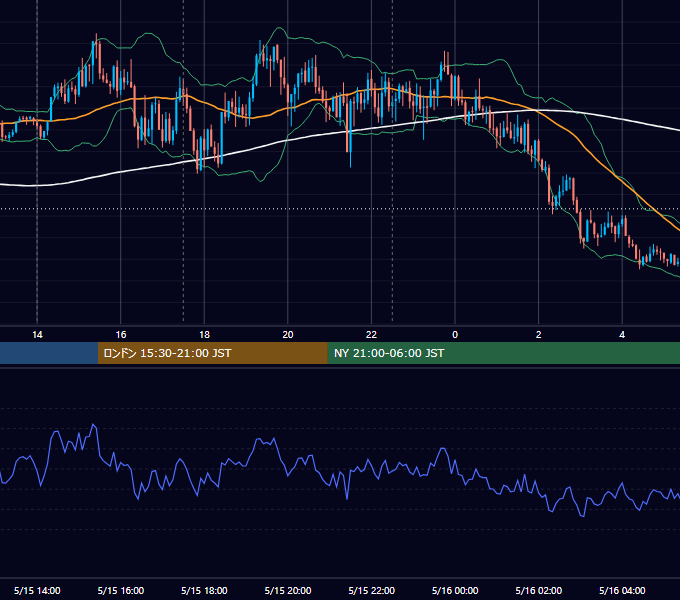Image resolution: width=680 pixels, height=600 pixels.
Task: Click the NY 21:00-06:00 JST session bar
Action: tap(503, 353)
